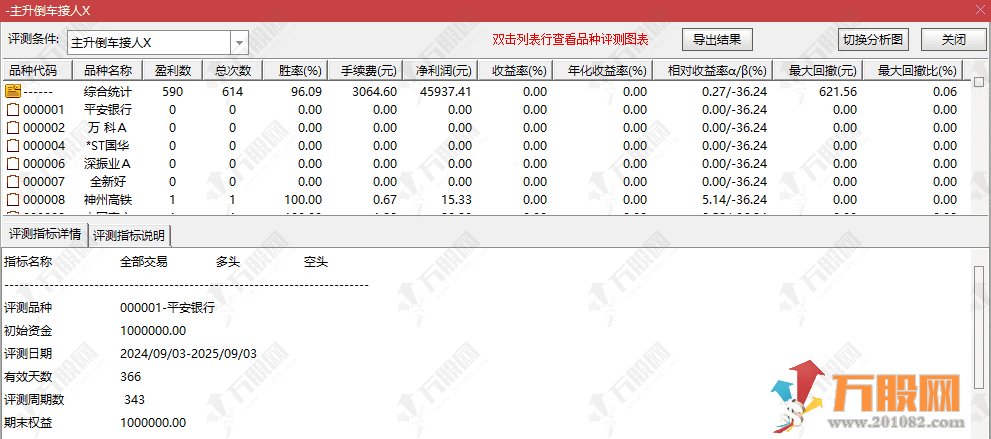This screenshot has width=991, height=439.
Task: Select the 万 科A row name
Action: pyautogui.click(x=108, y=128)
